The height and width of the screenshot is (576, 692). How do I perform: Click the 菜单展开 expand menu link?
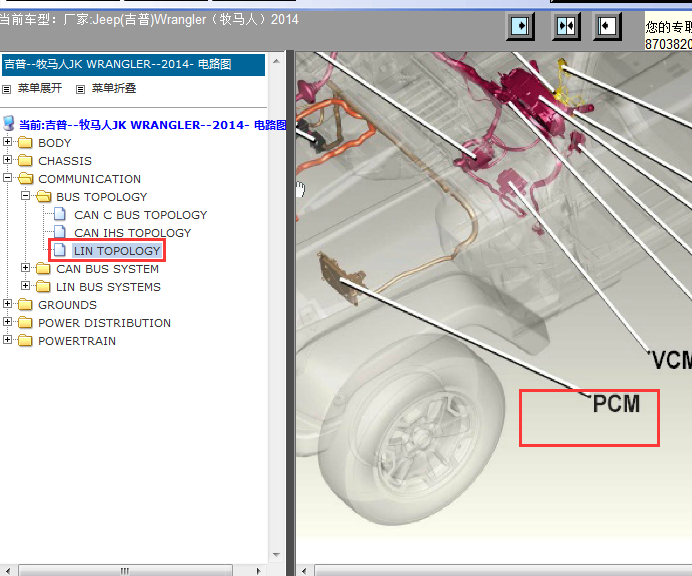click(x=40, y=88)
